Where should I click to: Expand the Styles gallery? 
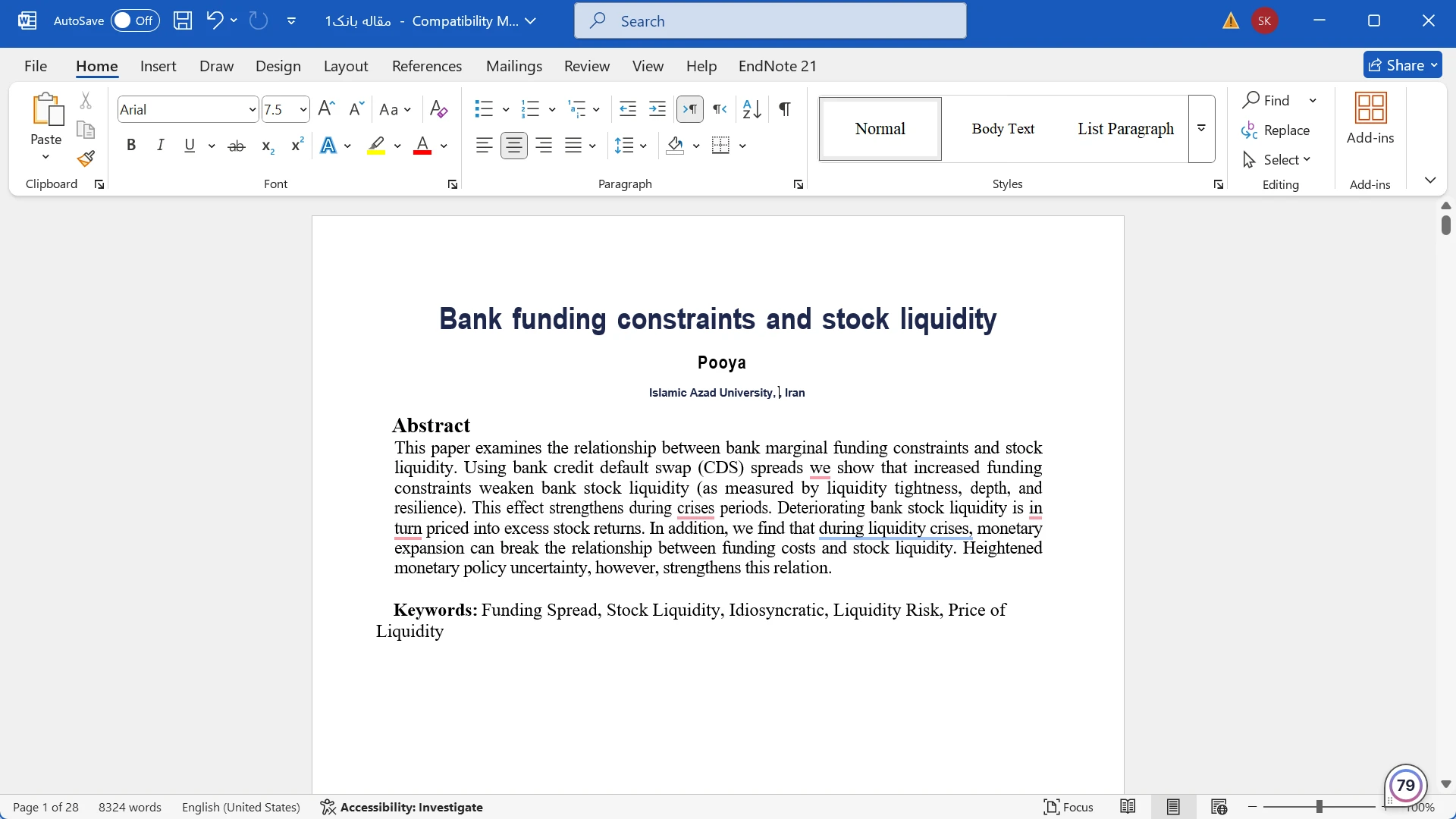1201,129
